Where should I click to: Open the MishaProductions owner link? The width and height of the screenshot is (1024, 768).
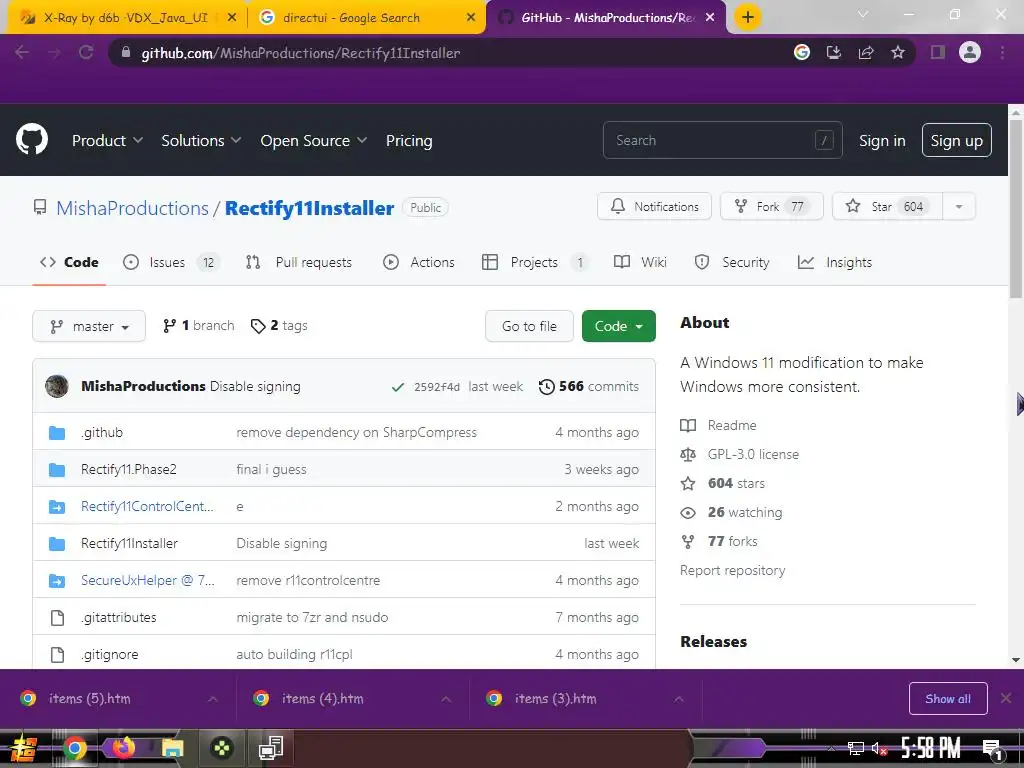tap(132, 208)
